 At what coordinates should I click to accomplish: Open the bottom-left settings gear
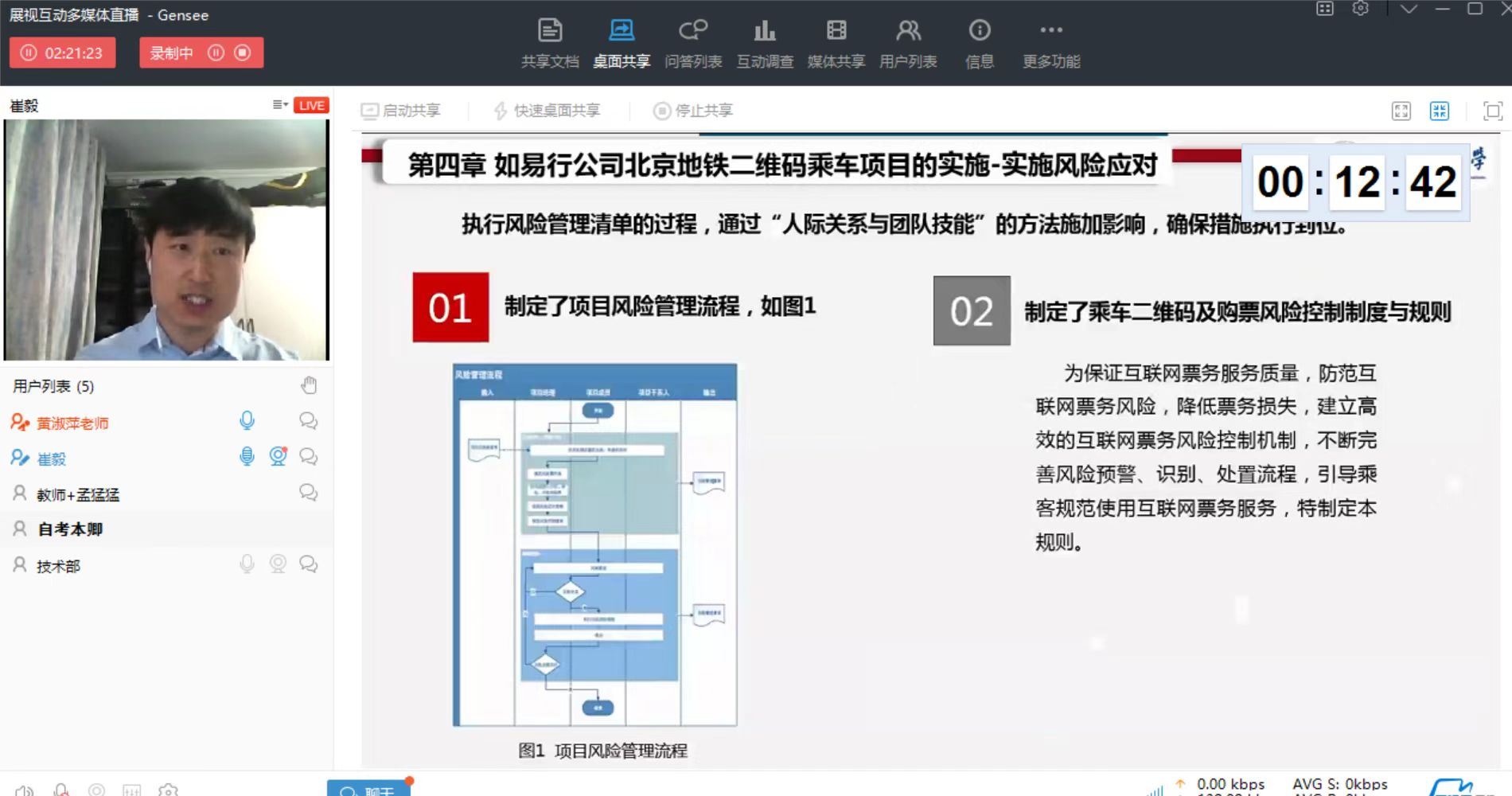pos(168,790)
